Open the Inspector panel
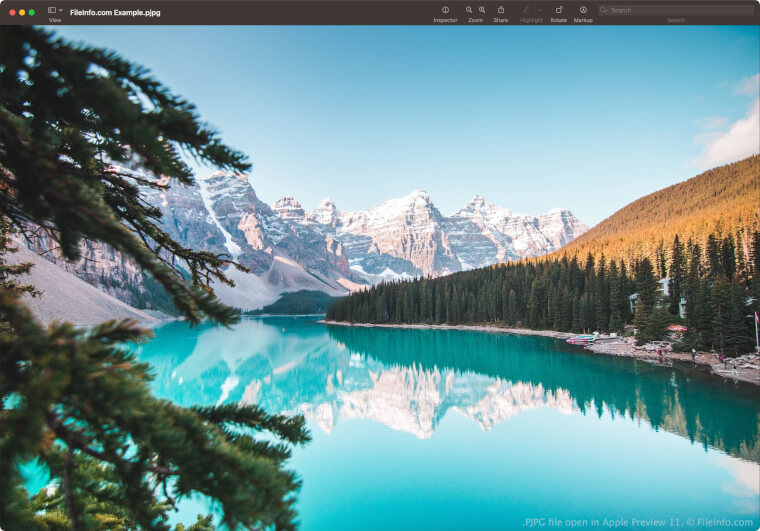Image resolution: width=760 pixels, height=531 pixels. (445, 10)
